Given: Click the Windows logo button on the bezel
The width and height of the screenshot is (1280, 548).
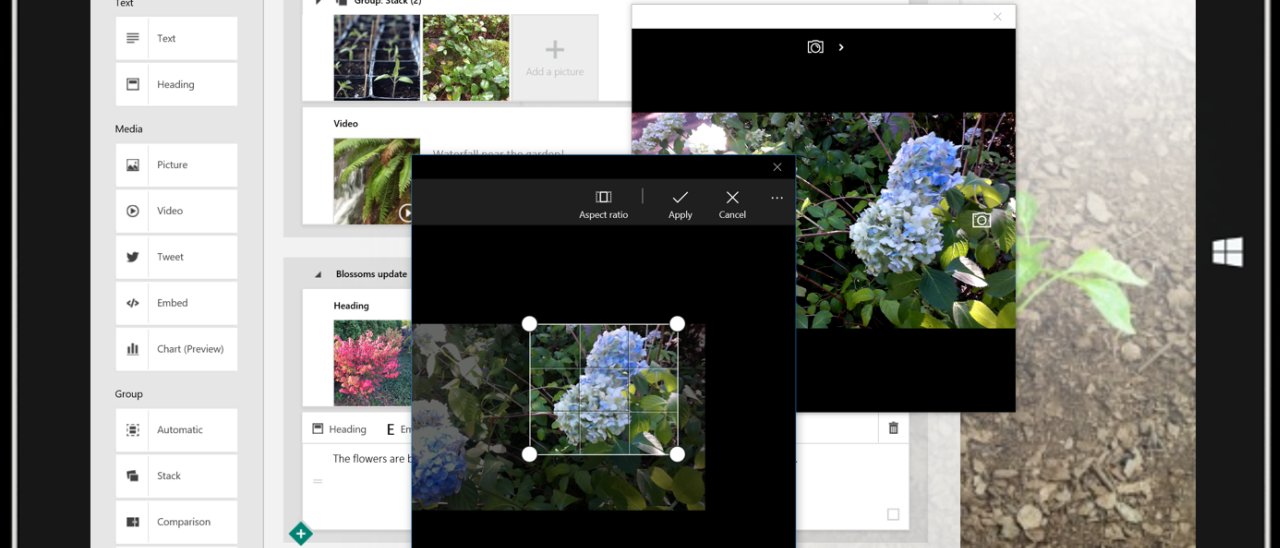Looking at the screenshot, I should click(1228, 252).
